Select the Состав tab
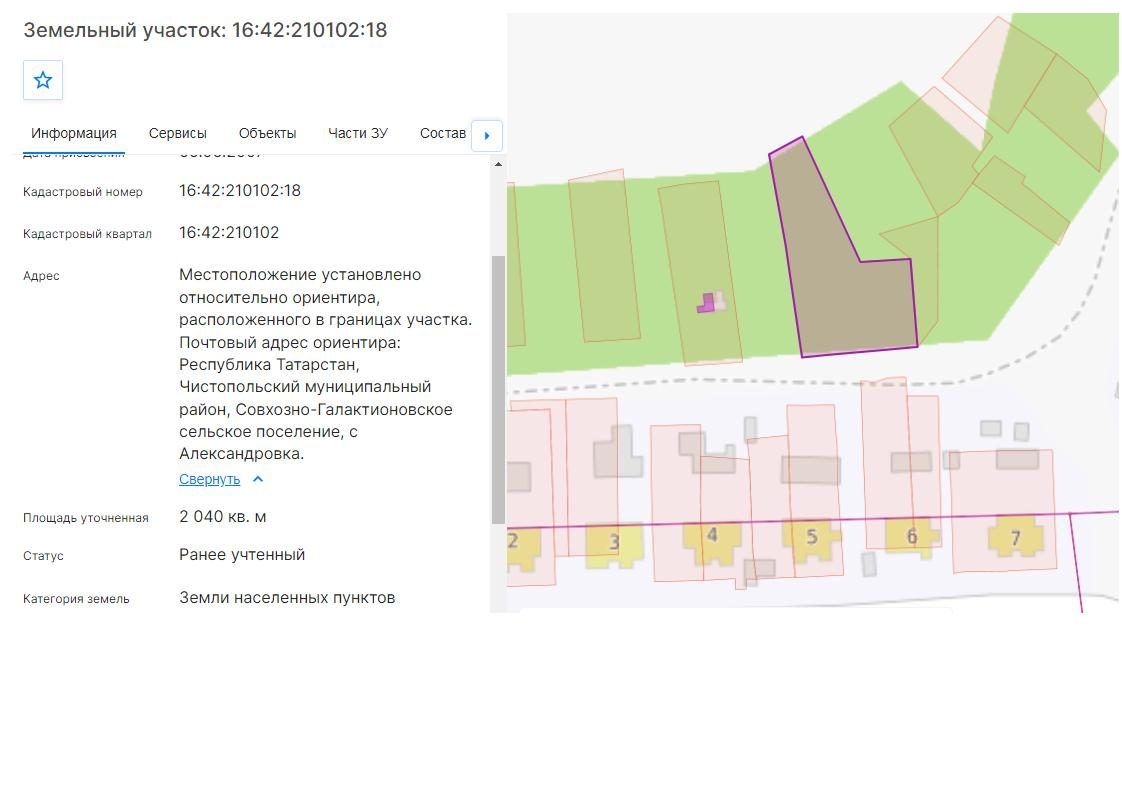 [442, 133]
